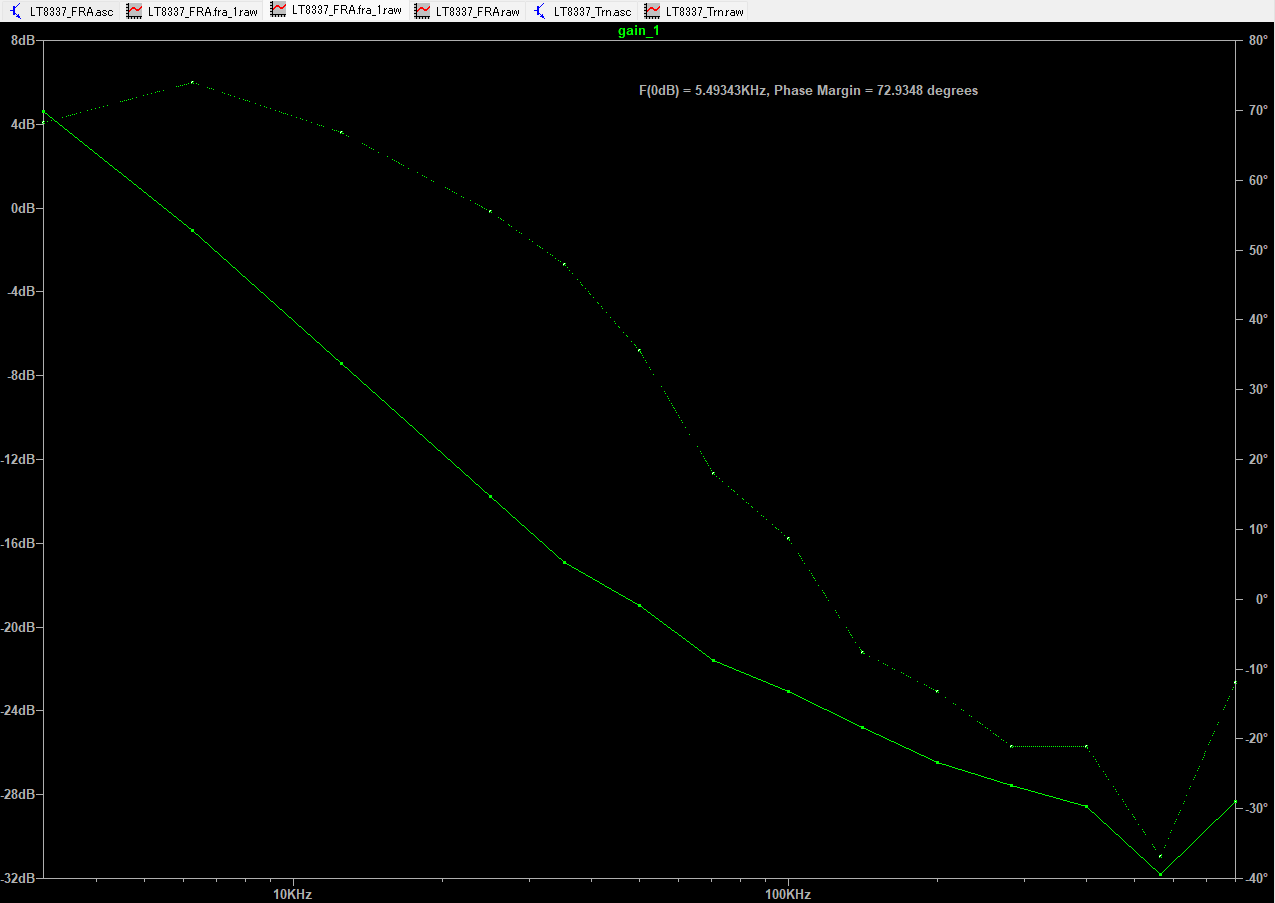Click the gain_1 trace label
Viewport: 1275px width, 903px height.
click(x=638, y=31)
